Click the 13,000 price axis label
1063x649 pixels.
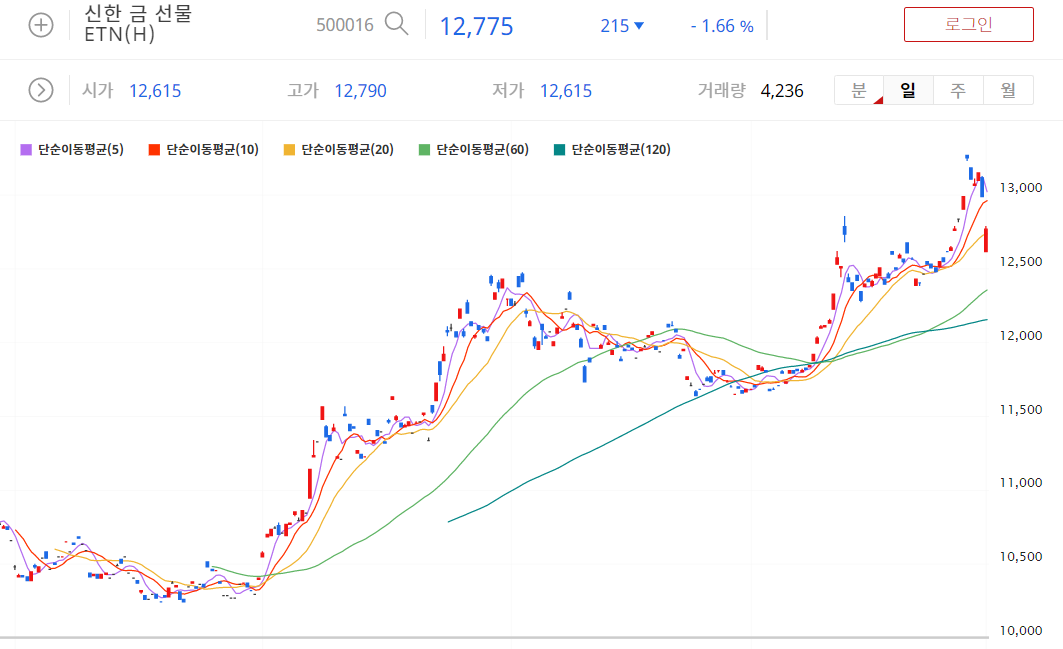(x=1021, y=188)
